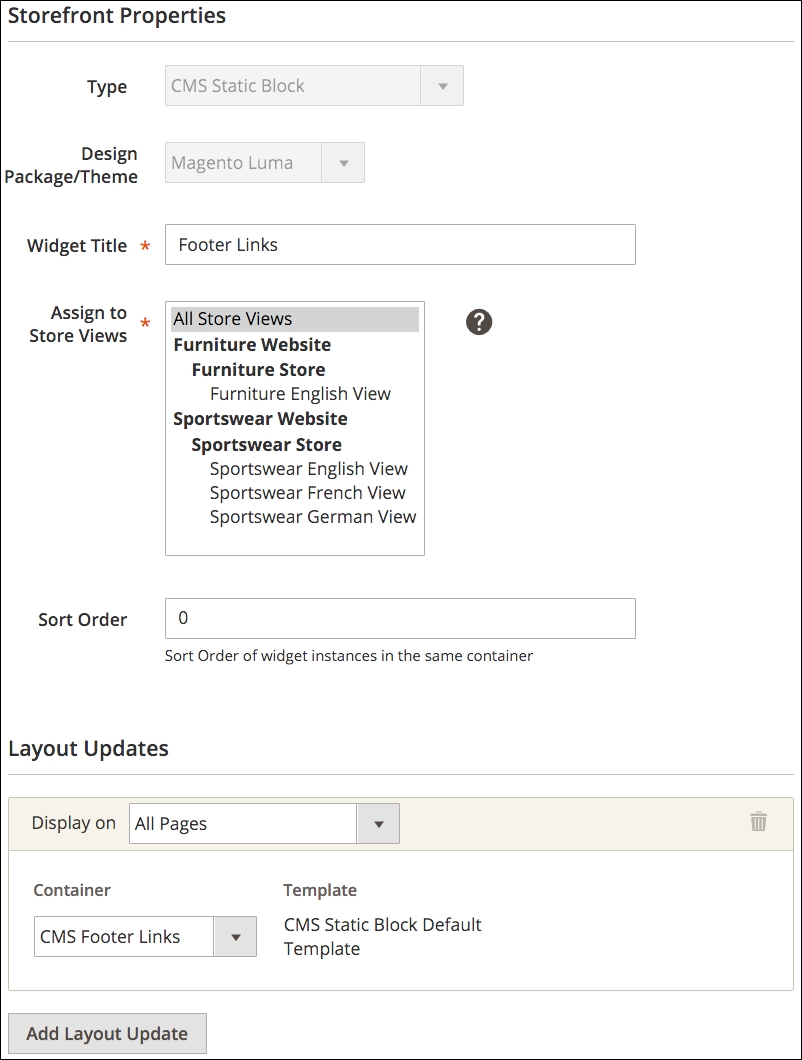Select Furniture Website store view
The image size is (802, 1060).
(251, 344)
